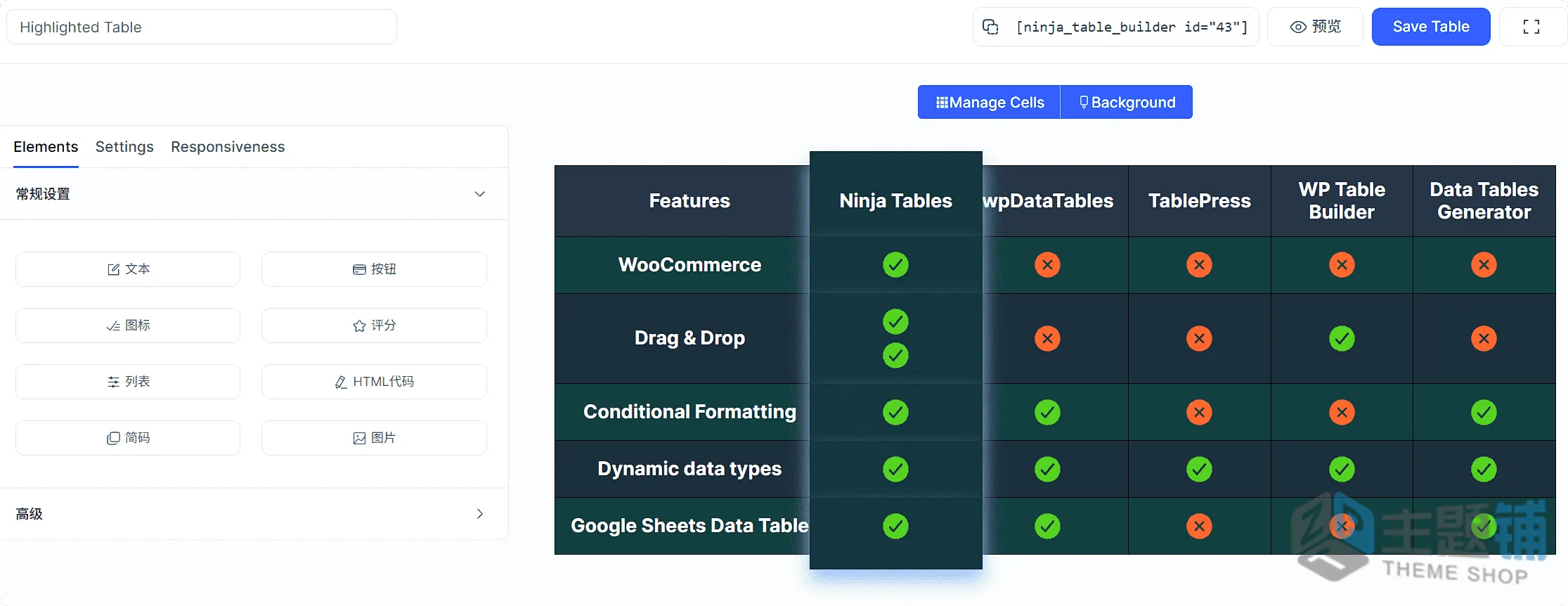Click wpDataTables Drag & Drop cross icon

(1047, 339)
